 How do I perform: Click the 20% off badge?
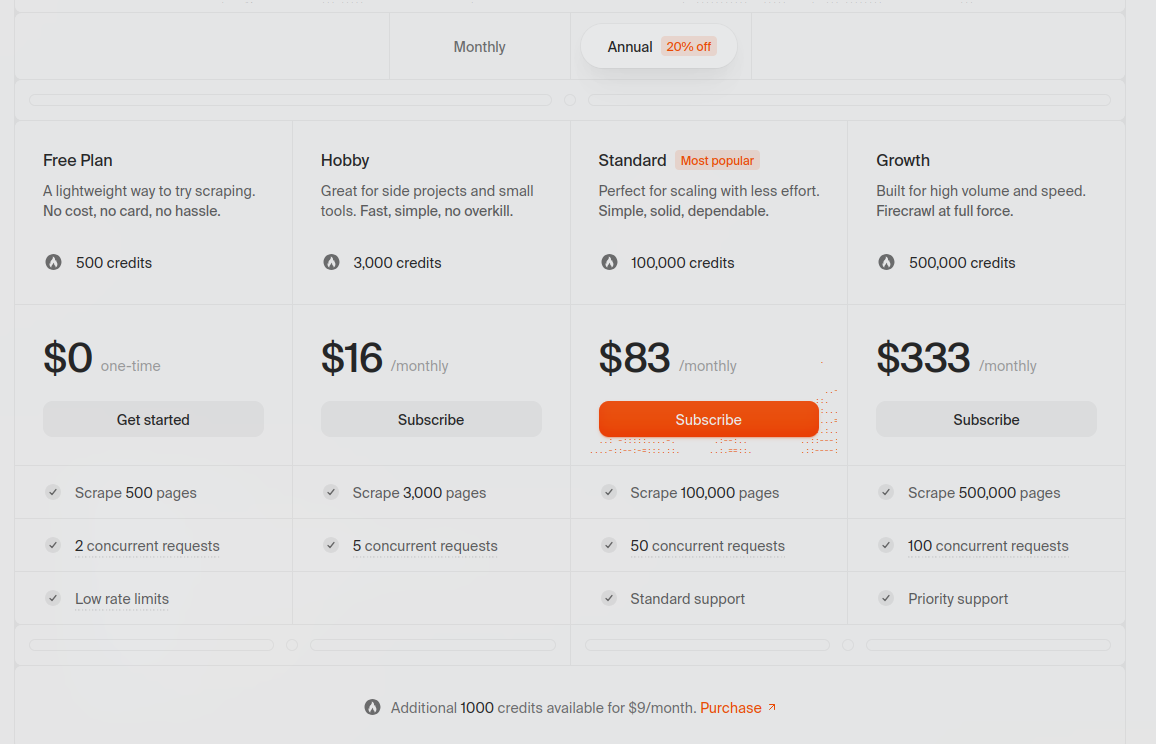coord(689,47)
